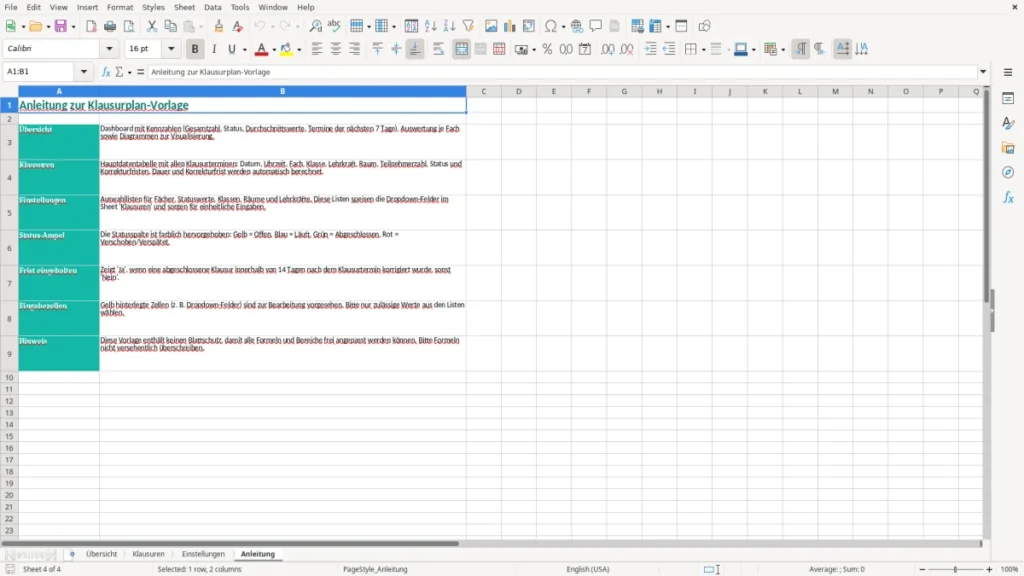Toggle Merge and Center Cells
The width and height of the screenshot is (1024, 576).
tap(462, 49)
